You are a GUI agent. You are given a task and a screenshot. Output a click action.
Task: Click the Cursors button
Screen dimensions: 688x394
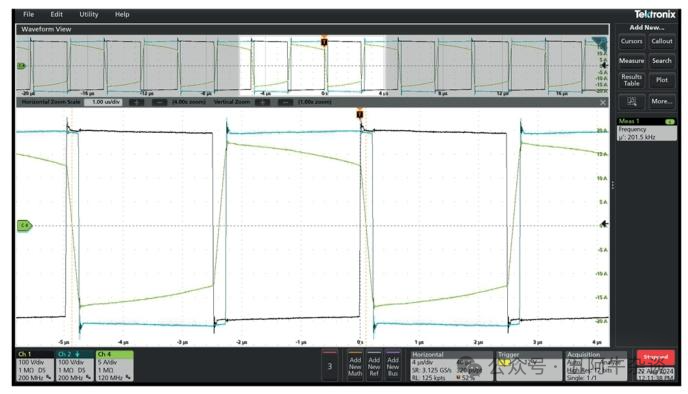pyautogui.click(x=631, y=41)
